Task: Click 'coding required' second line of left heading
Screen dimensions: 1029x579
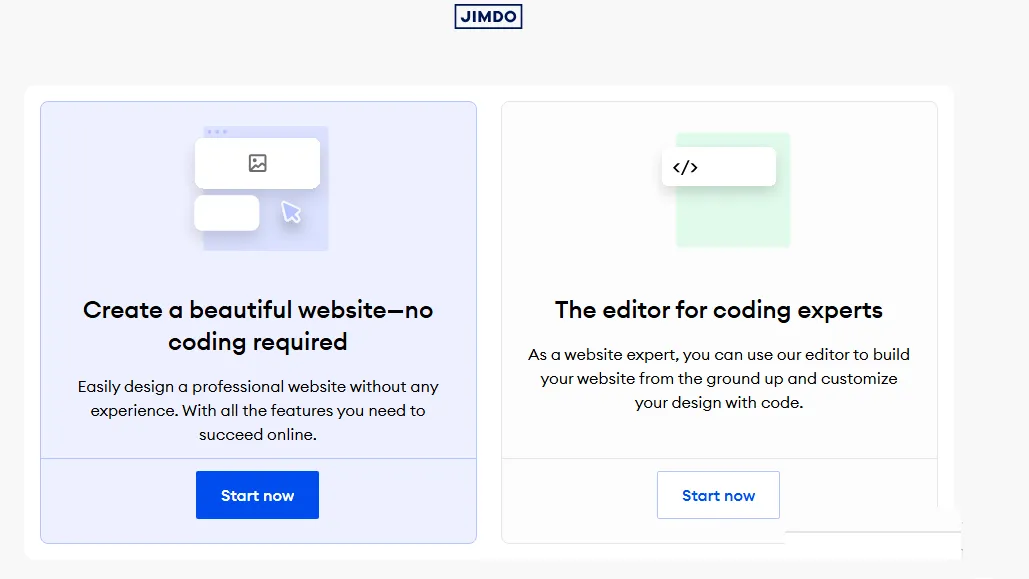Action: point(258,342)
